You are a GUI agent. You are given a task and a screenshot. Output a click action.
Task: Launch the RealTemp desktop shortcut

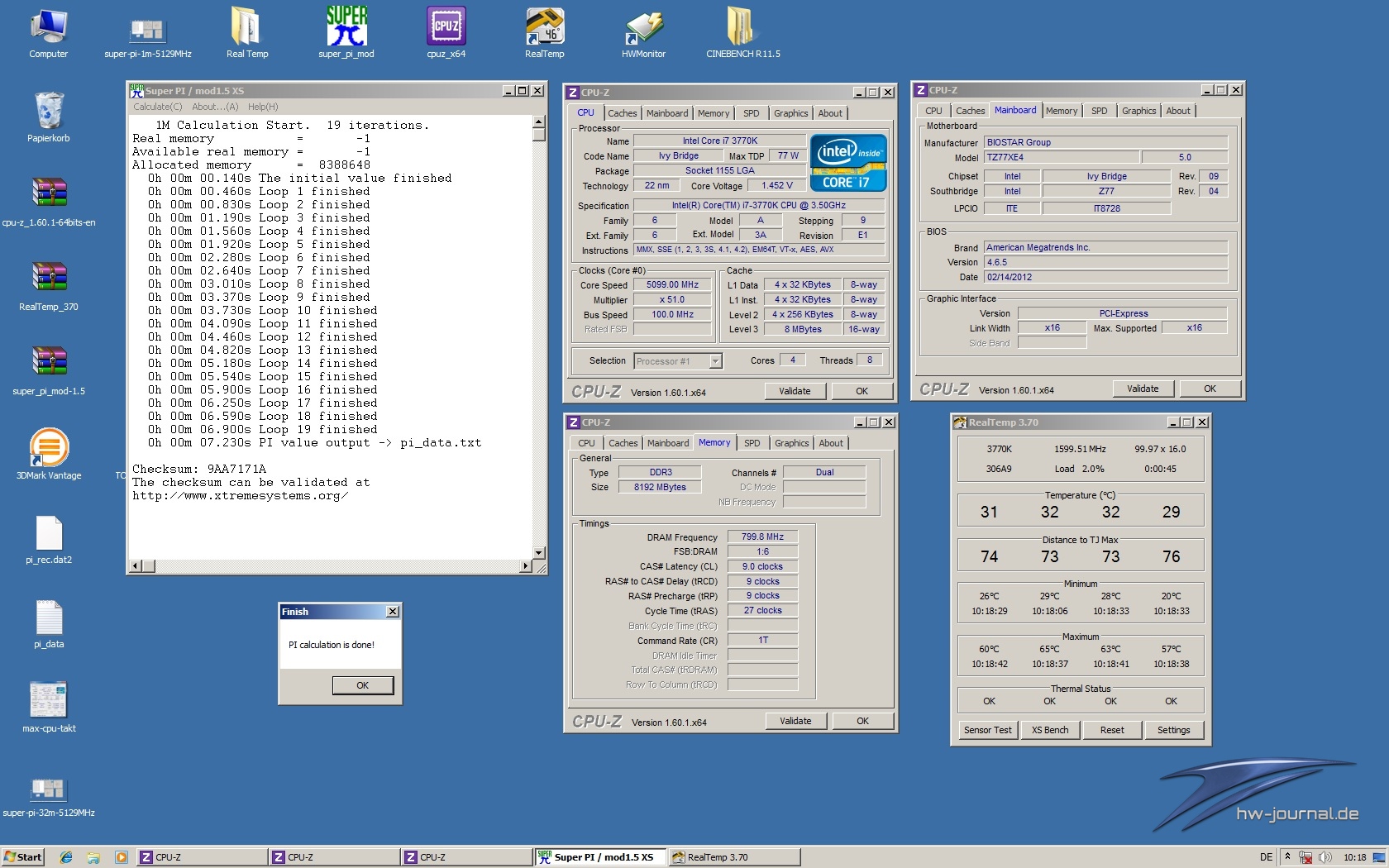click(544, 33)
